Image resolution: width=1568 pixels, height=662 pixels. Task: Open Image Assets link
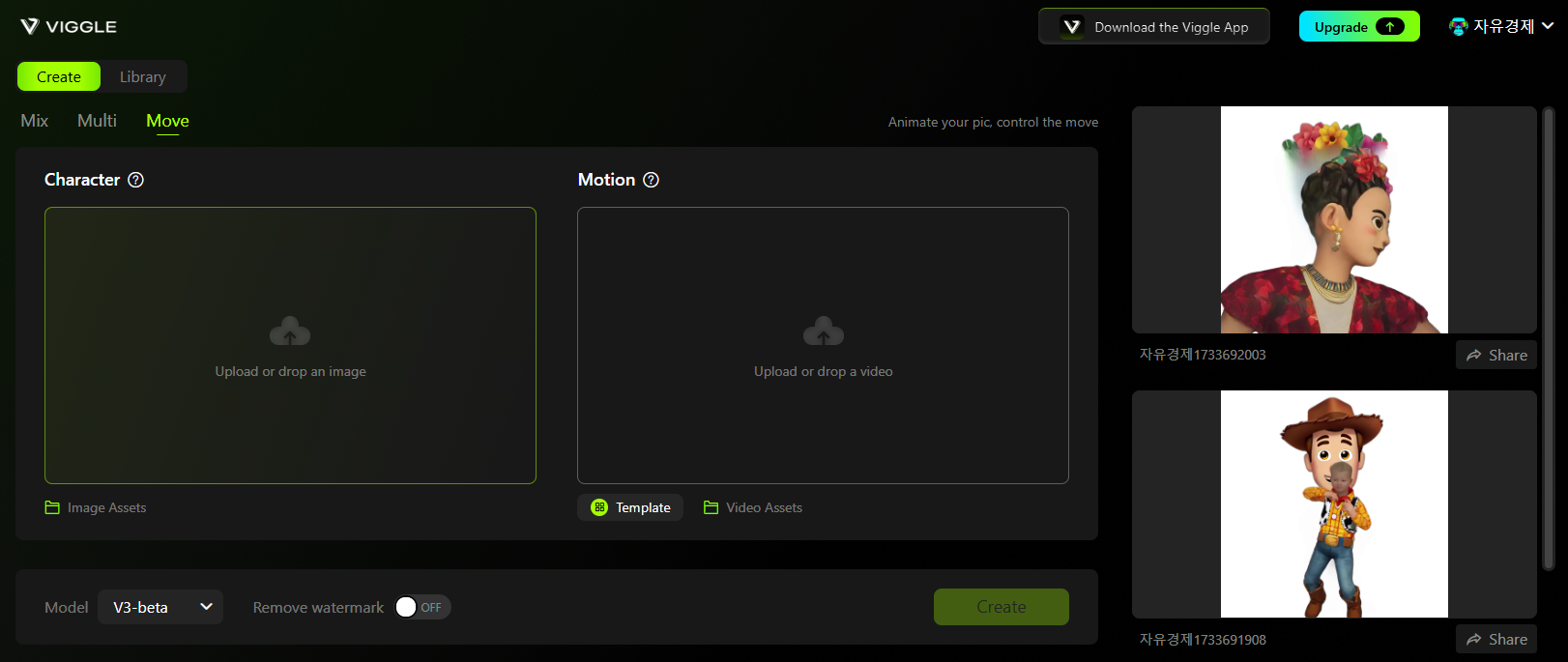[x=96, y=507]
